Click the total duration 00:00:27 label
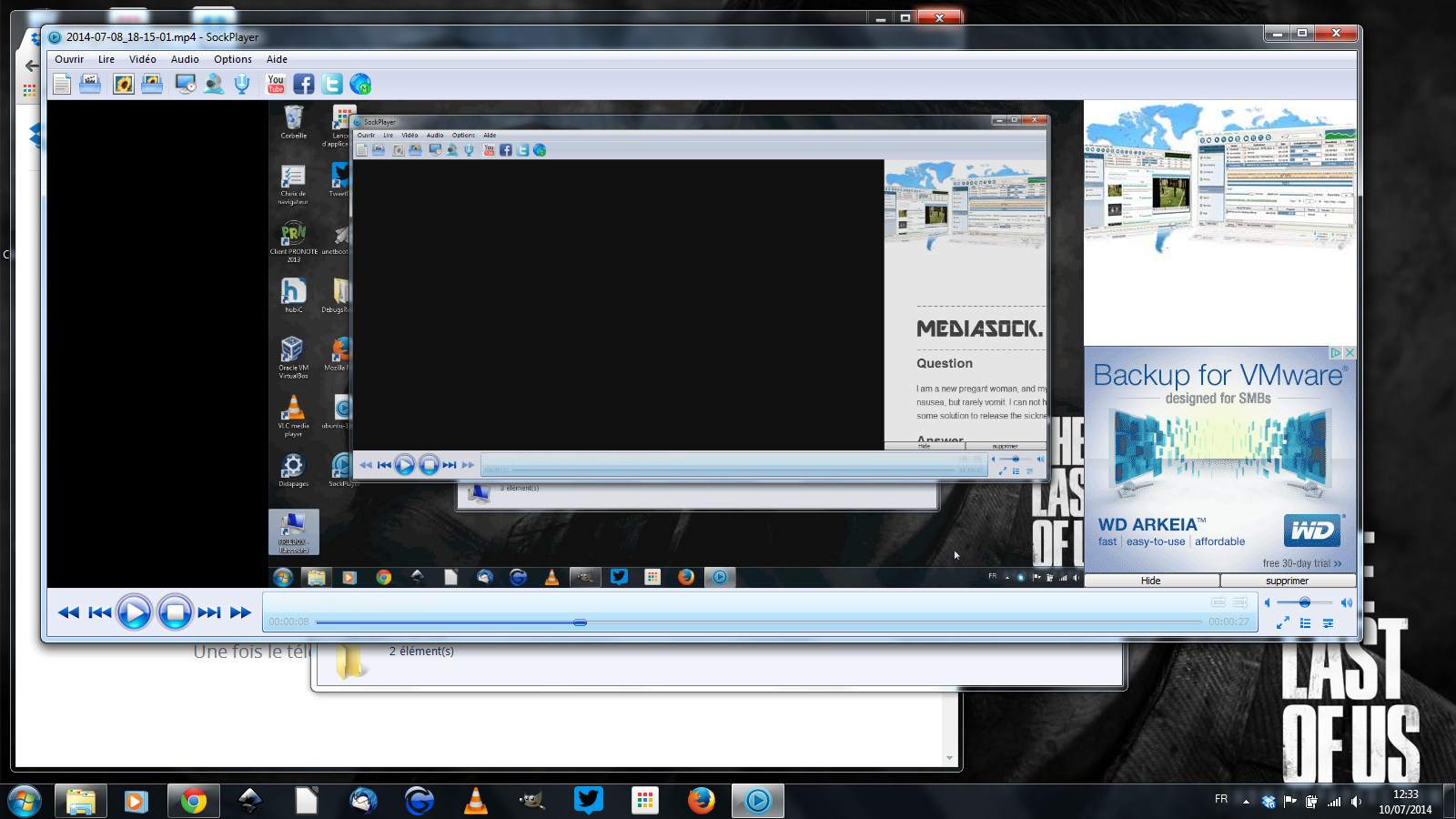Viewport: 1456px width, 819px height. 1228,622
